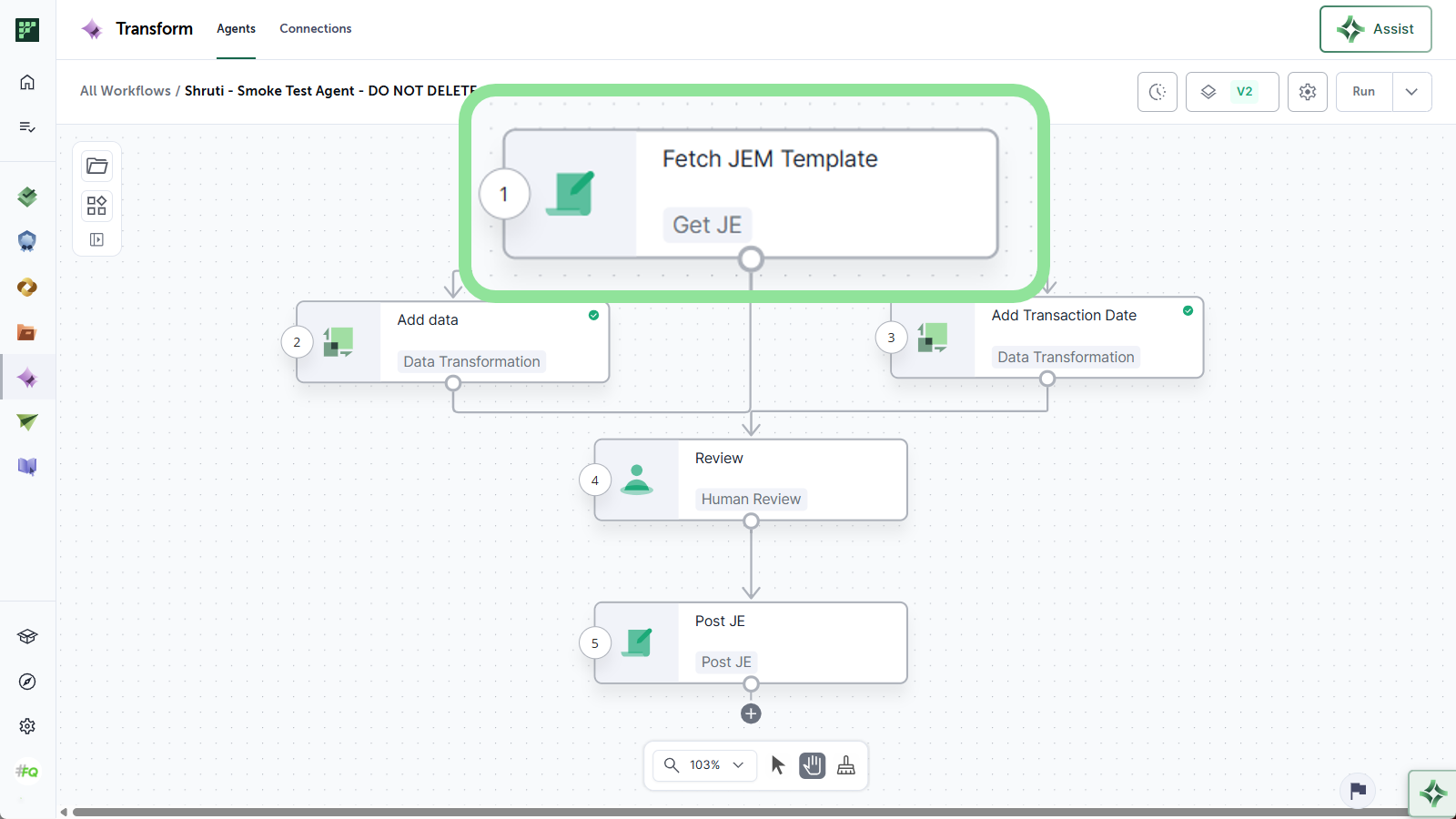This screenshot has width=1456, height=819.
Task: Click the Human Review tag
Action: [751, 499]
